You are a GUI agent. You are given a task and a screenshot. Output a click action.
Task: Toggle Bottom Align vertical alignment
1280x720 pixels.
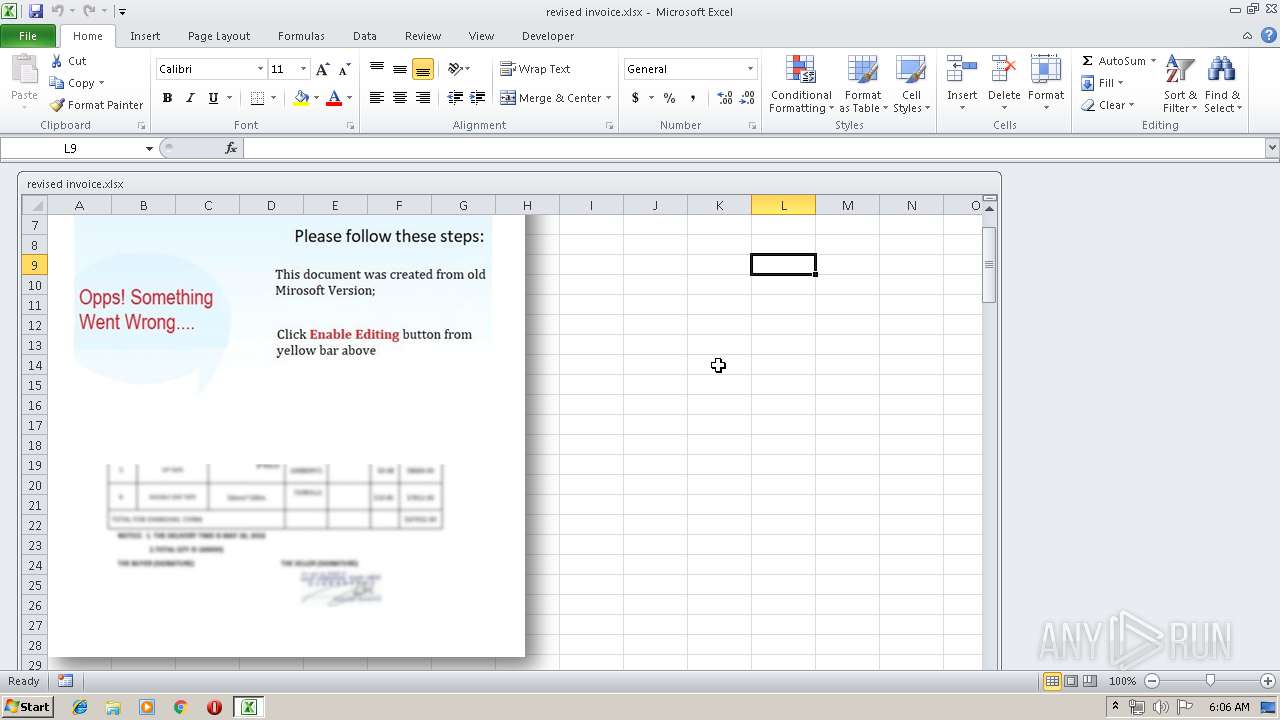coord(423,69)
